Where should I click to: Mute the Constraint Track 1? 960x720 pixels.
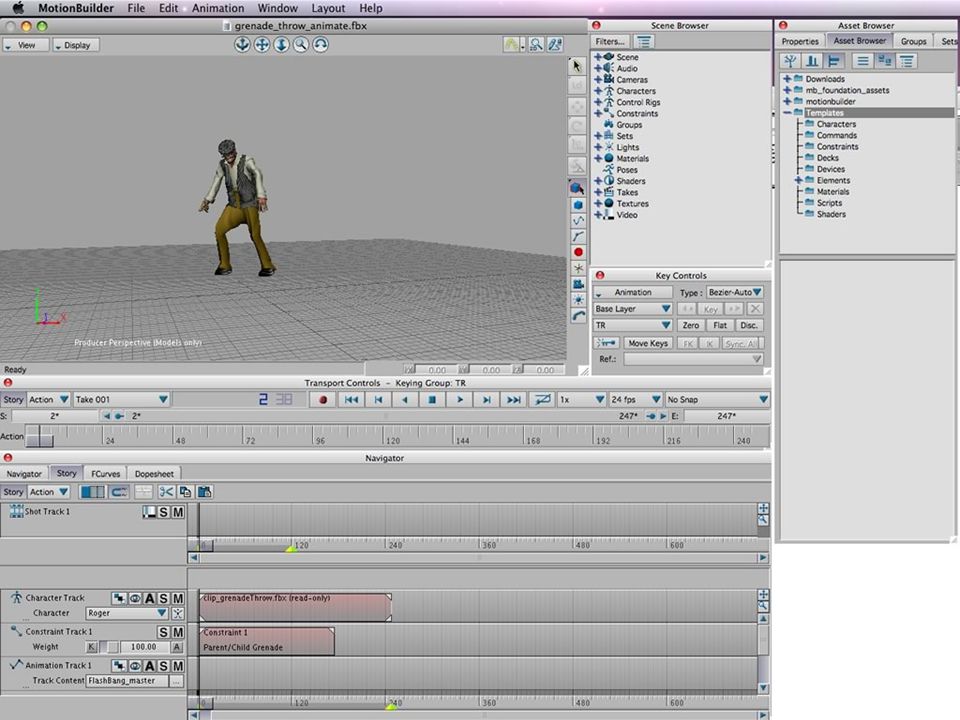pyautogui.click(x=178, y=632)
